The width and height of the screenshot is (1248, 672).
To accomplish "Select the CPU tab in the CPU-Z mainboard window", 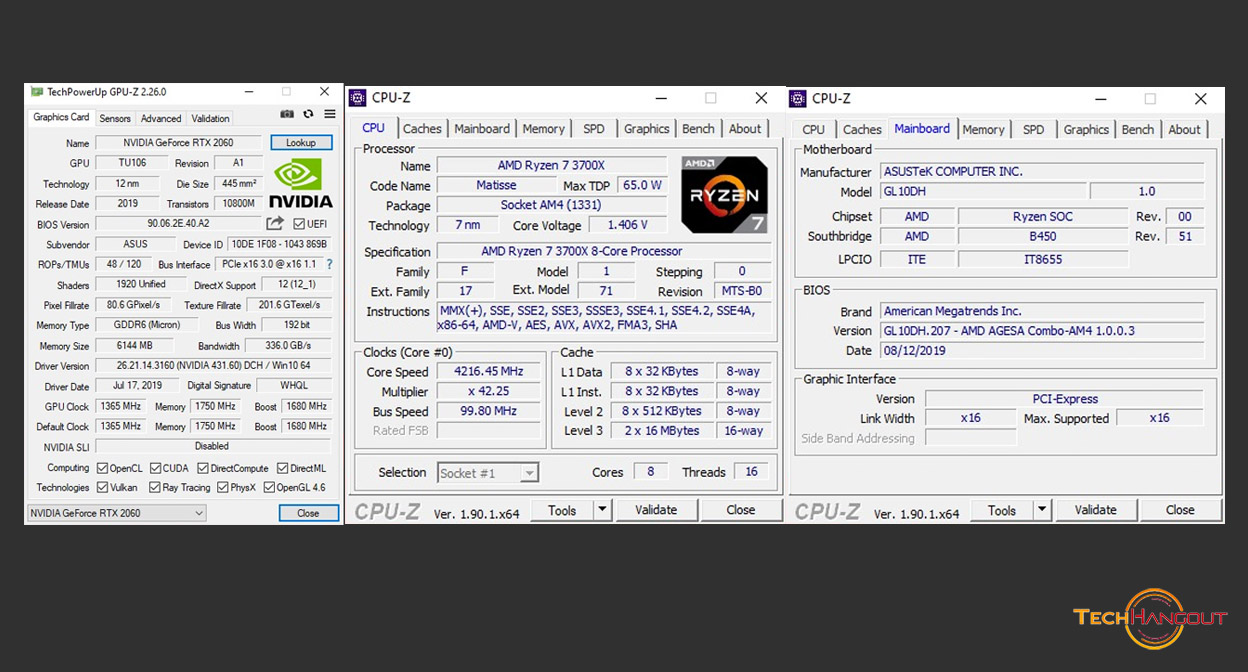I will pyautogui.click(x=814, y=130).
